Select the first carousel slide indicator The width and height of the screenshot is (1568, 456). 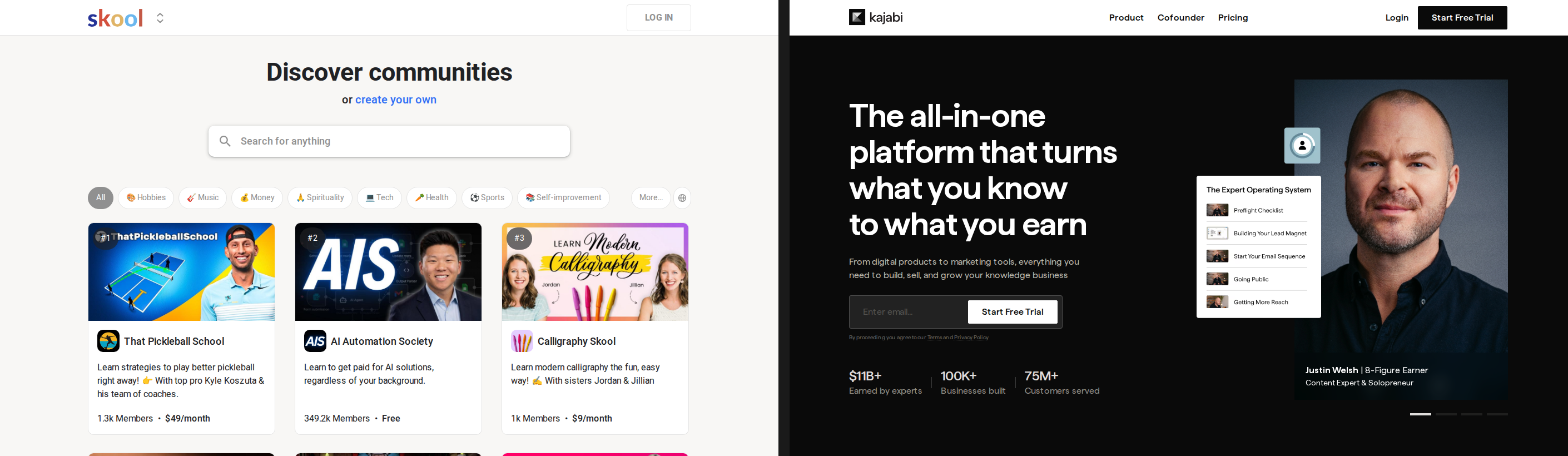pos(1420,414)
